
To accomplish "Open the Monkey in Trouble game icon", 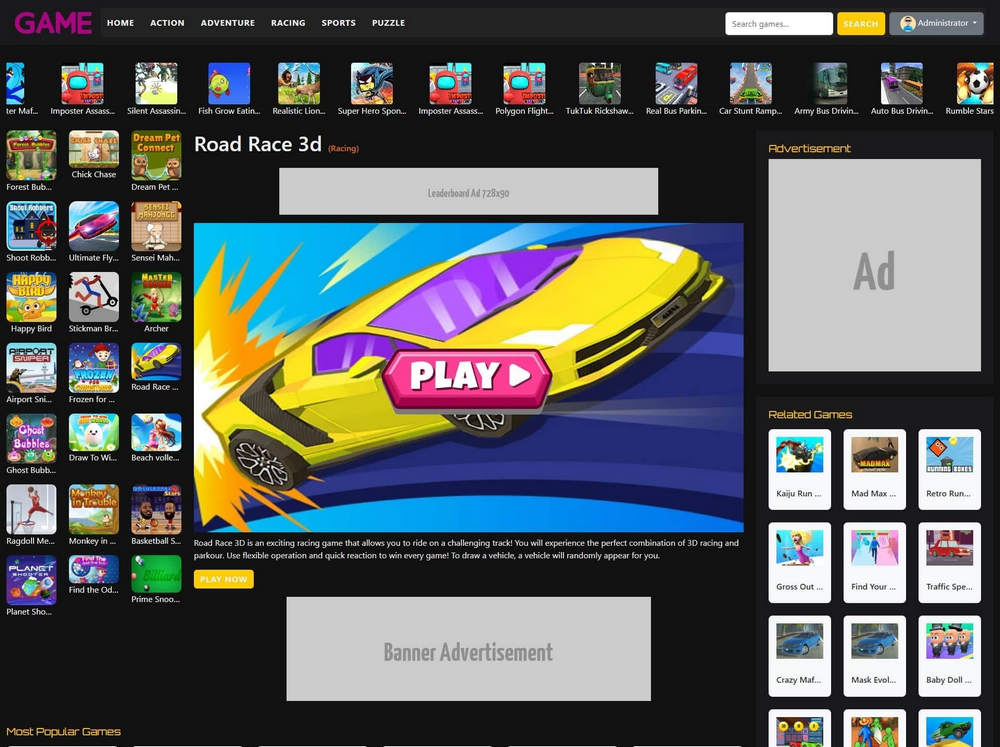I will coord(94,510).
